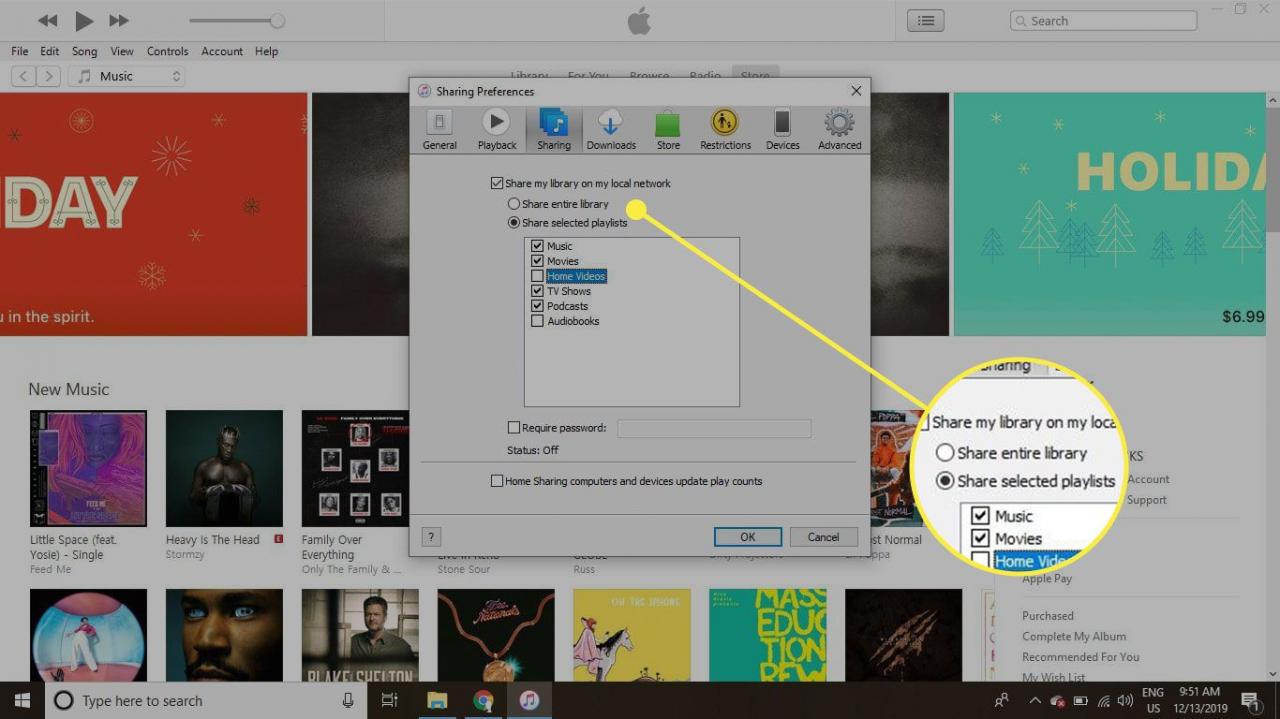Enable the Require password checkbox

click(514, 428)
